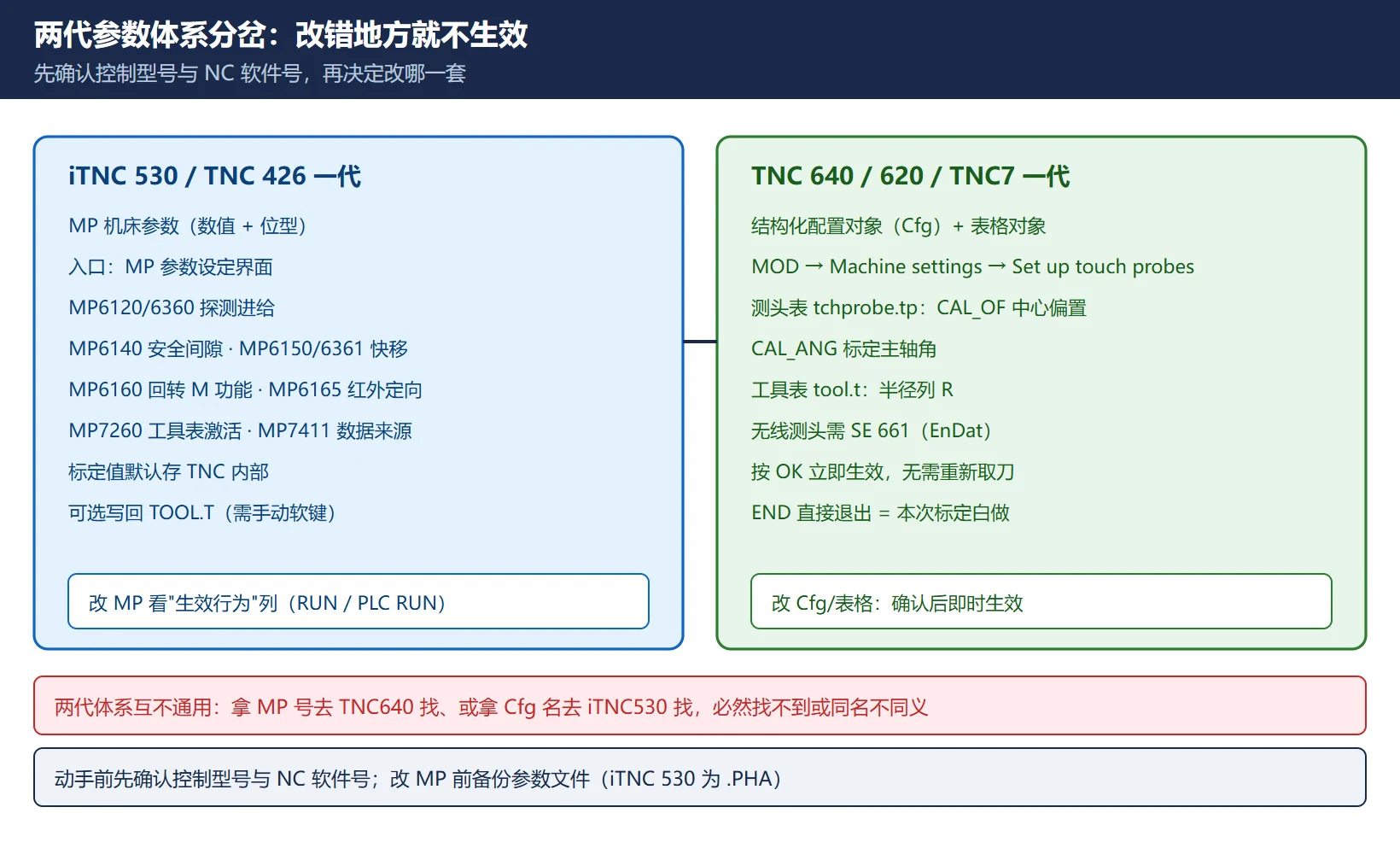Click line MP 机床参数（数值 + 位型）
This screenshot has width=1400, height=854.
tap(188, 225)
